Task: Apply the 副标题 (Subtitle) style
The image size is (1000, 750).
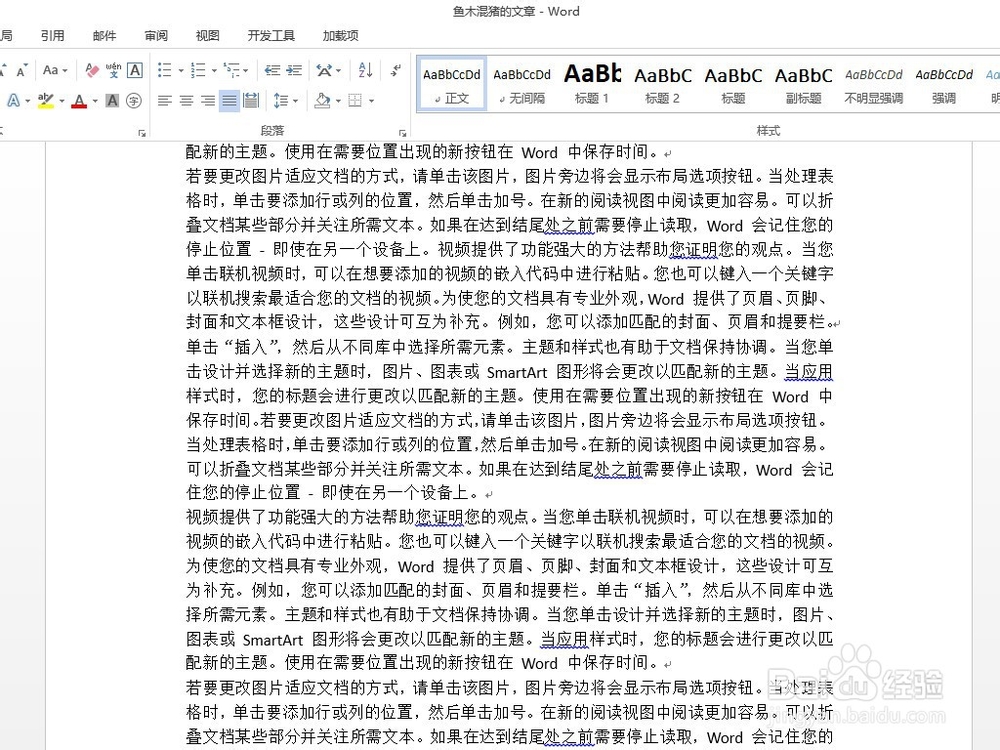Action: click(803, 84)
